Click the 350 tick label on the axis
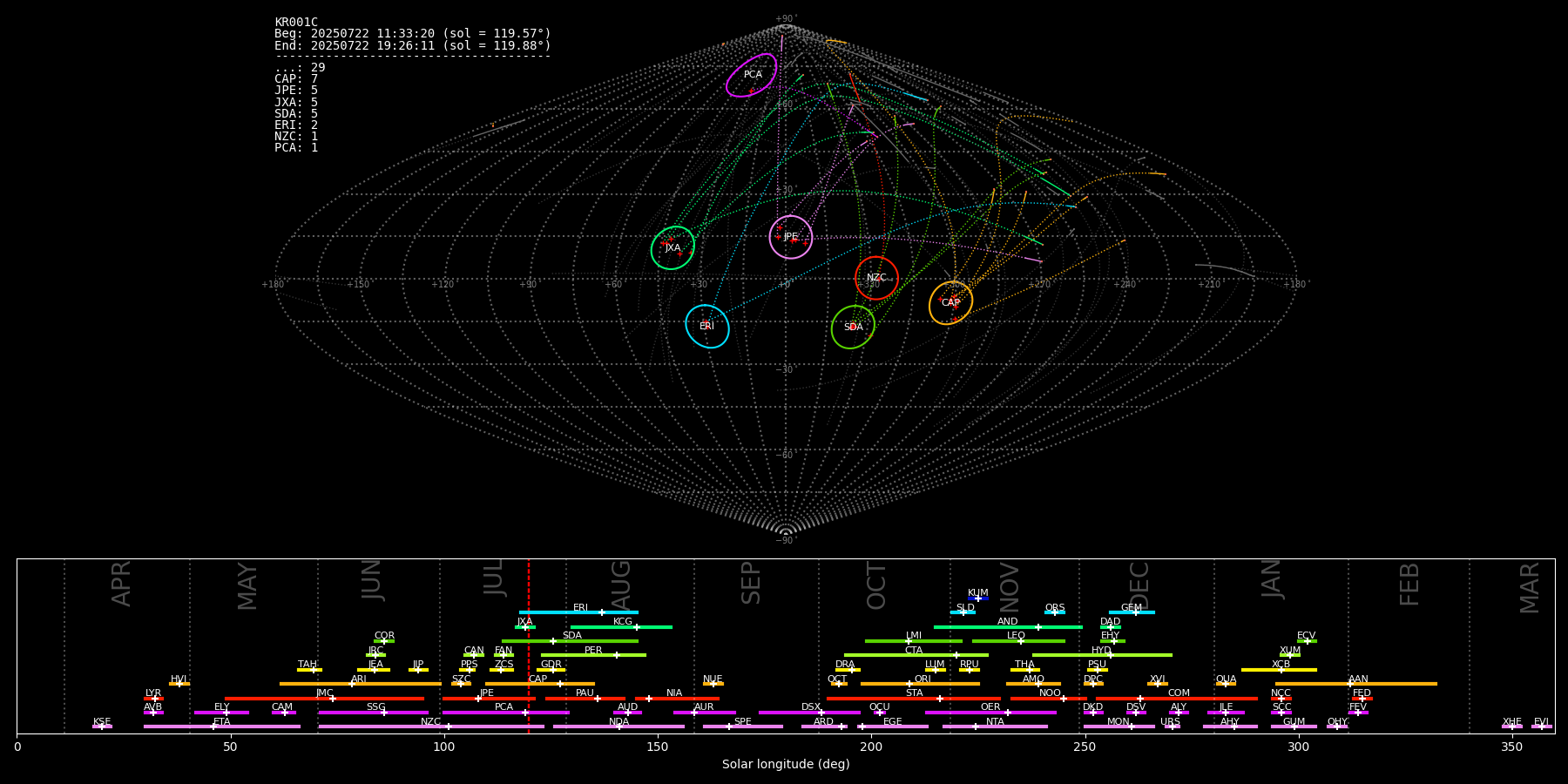The width and height of the screenshot is (1568, 784). click(1511, 747)
